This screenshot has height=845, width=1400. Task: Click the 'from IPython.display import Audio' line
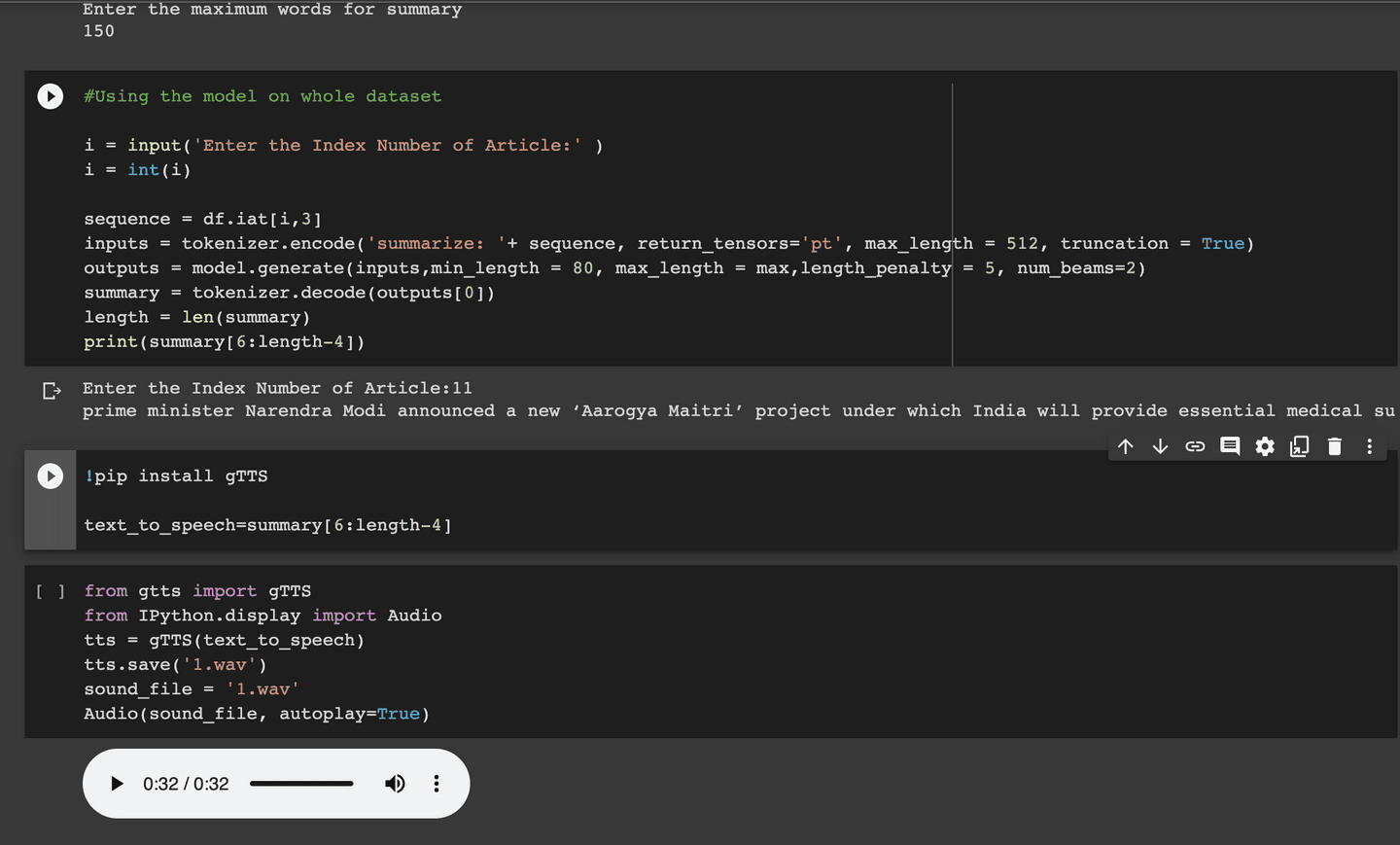pos(262,616)
